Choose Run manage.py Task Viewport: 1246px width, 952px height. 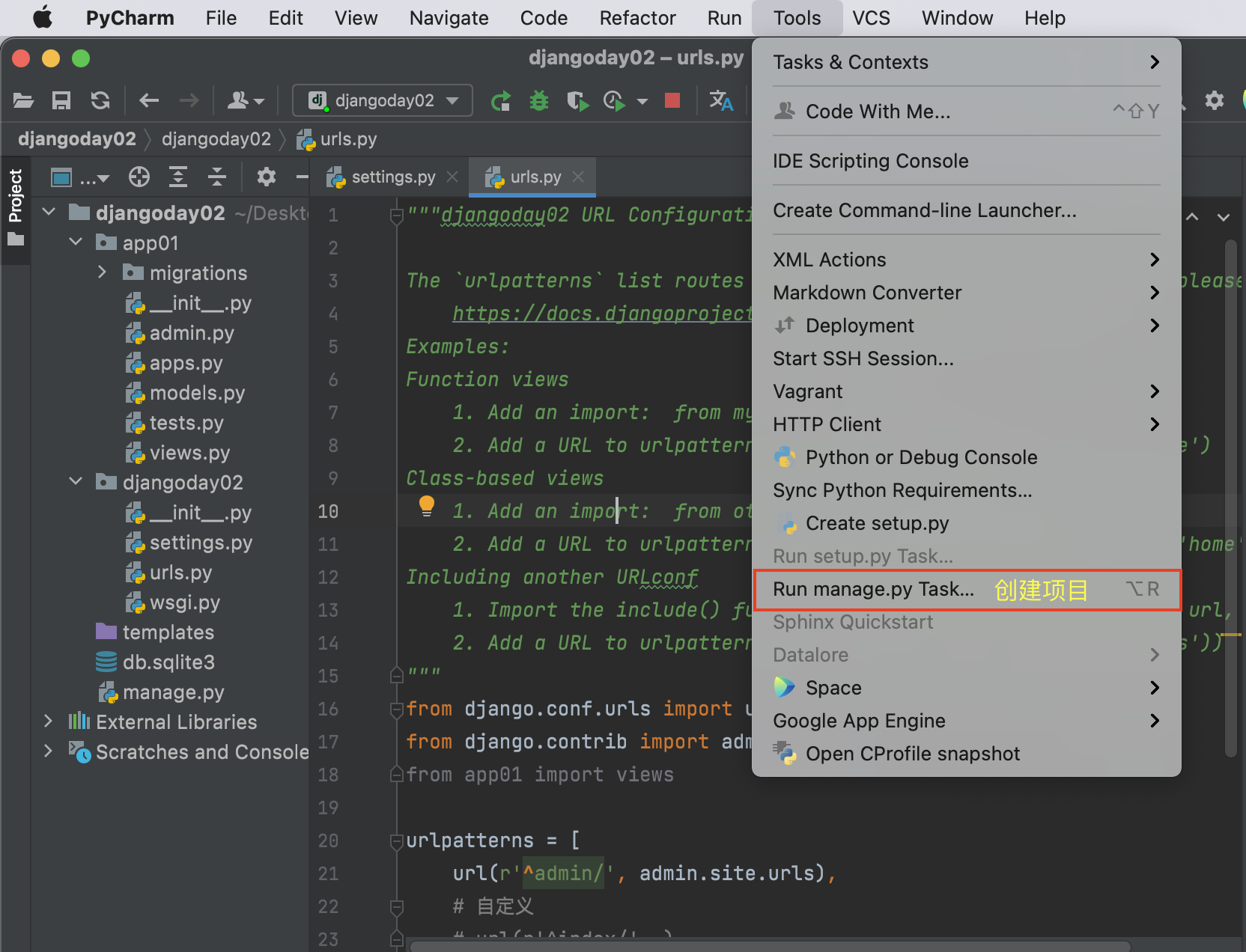[x=966, y=590]
